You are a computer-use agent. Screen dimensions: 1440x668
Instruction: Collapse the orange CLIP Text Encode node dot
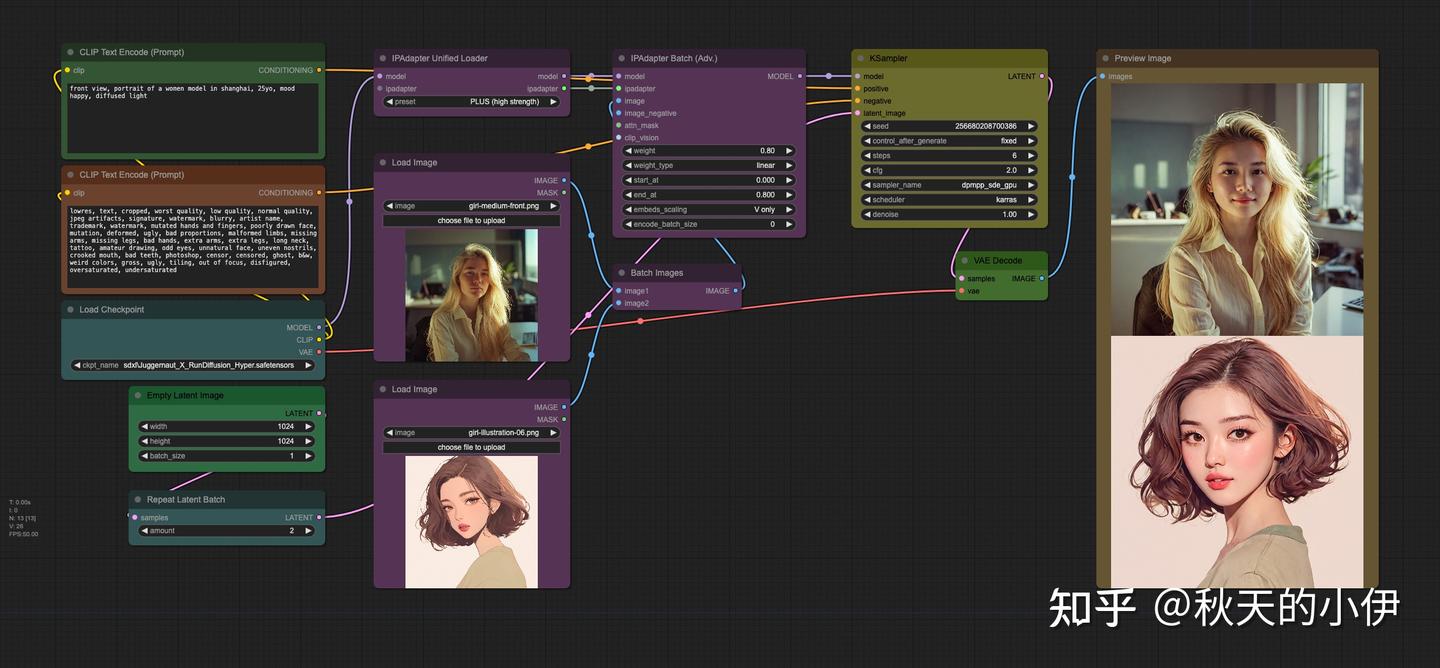(70, 175)
